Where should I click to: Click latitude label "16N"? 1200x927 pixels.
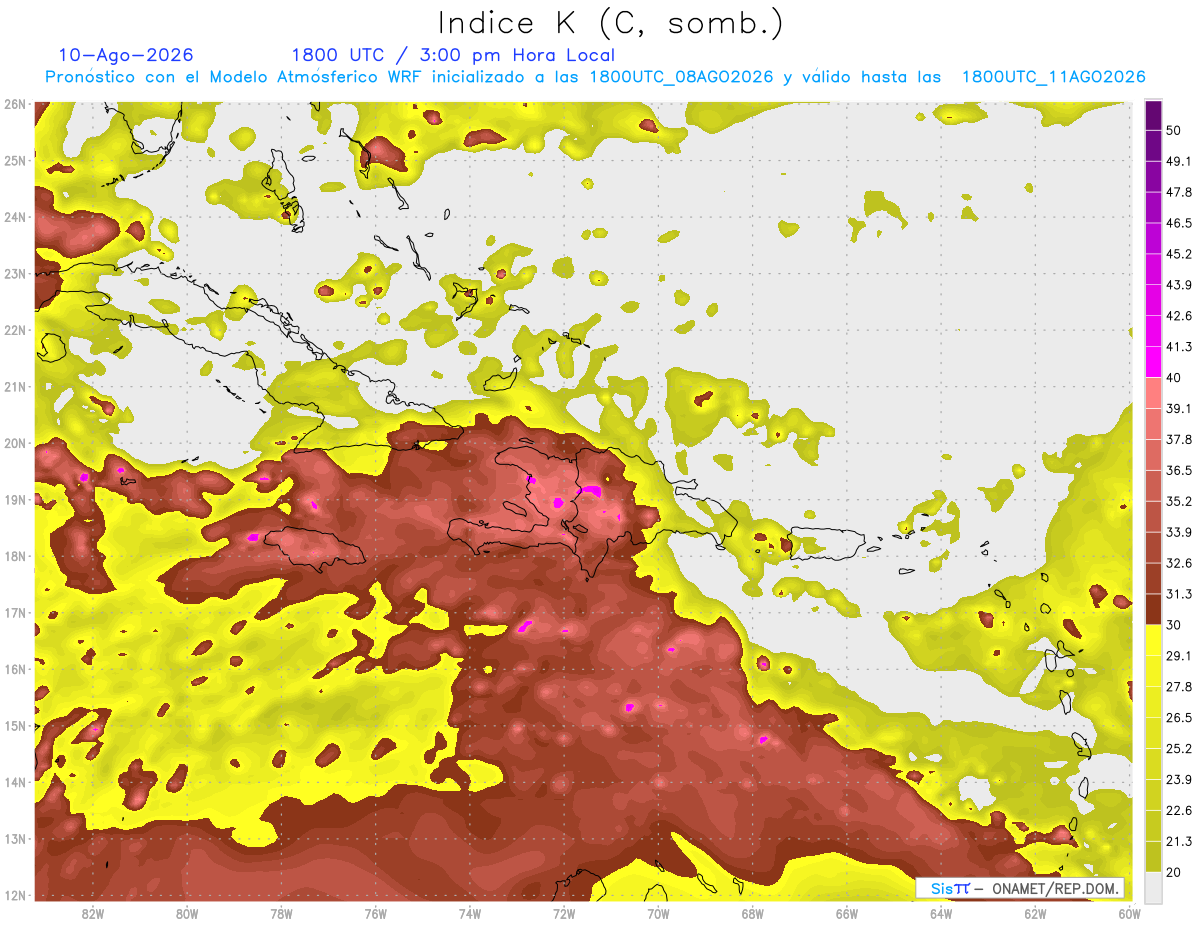point(14,669)
